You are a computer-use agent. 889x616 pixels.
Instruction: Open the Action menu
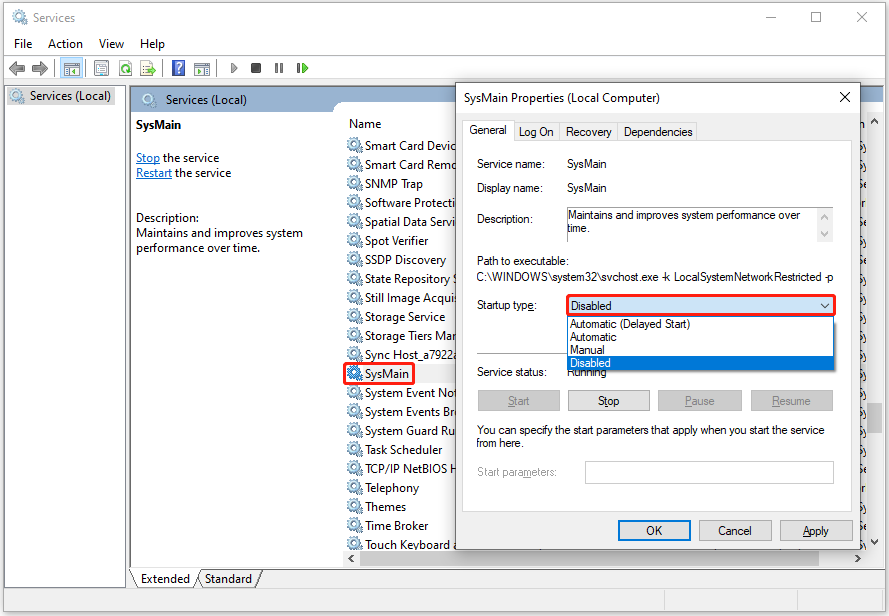point(65,44)
